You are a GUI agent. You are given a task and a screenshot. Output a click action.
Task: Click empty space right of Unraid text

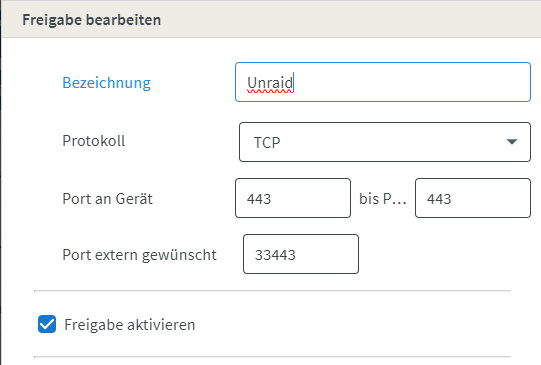[411, 82]
